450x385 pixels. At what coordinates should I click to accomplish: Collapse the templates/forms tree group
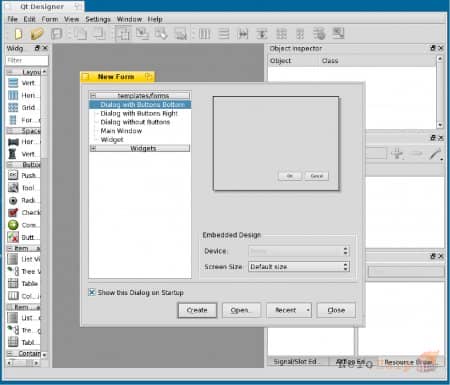pos(93,96)
